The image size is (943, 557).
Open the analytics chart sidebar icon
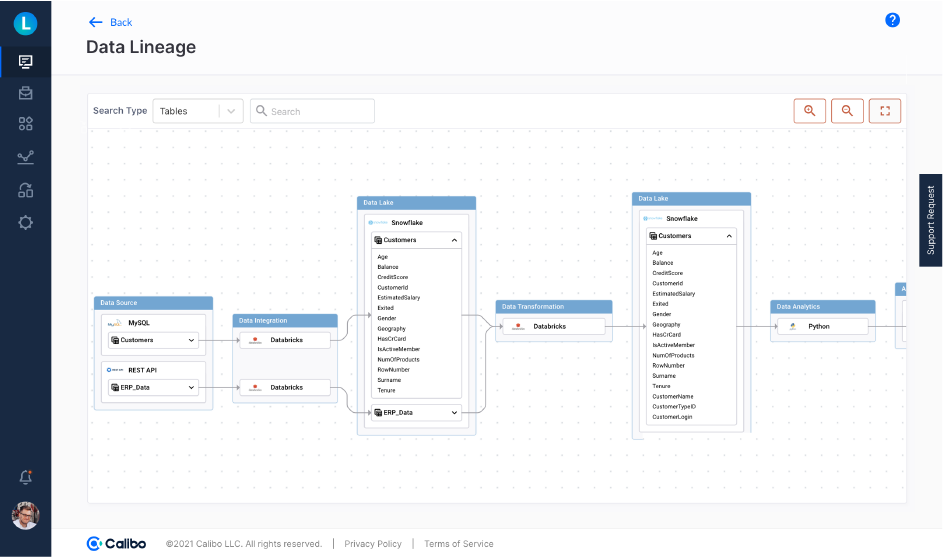25,158
